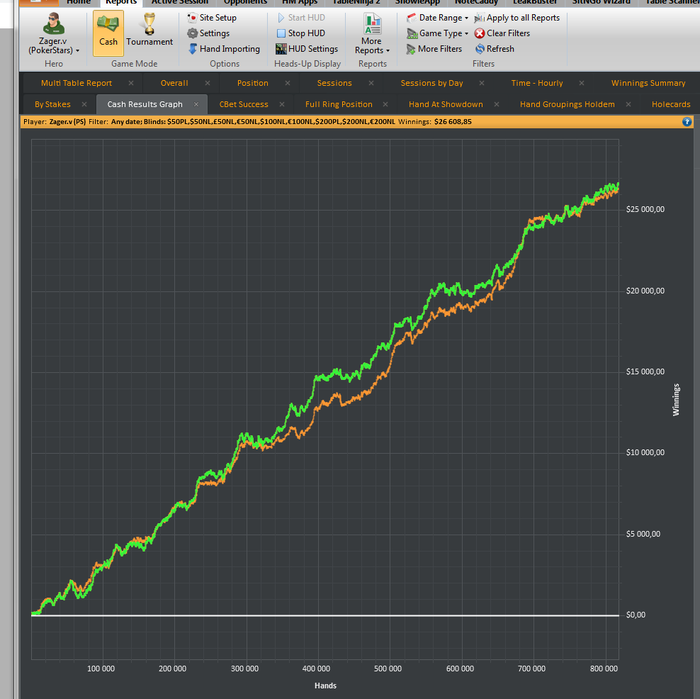Open the Zager.v hero avatar icon
Image resolution: width=700 pixels, height=699 pixels.
(x=54, y=24)
